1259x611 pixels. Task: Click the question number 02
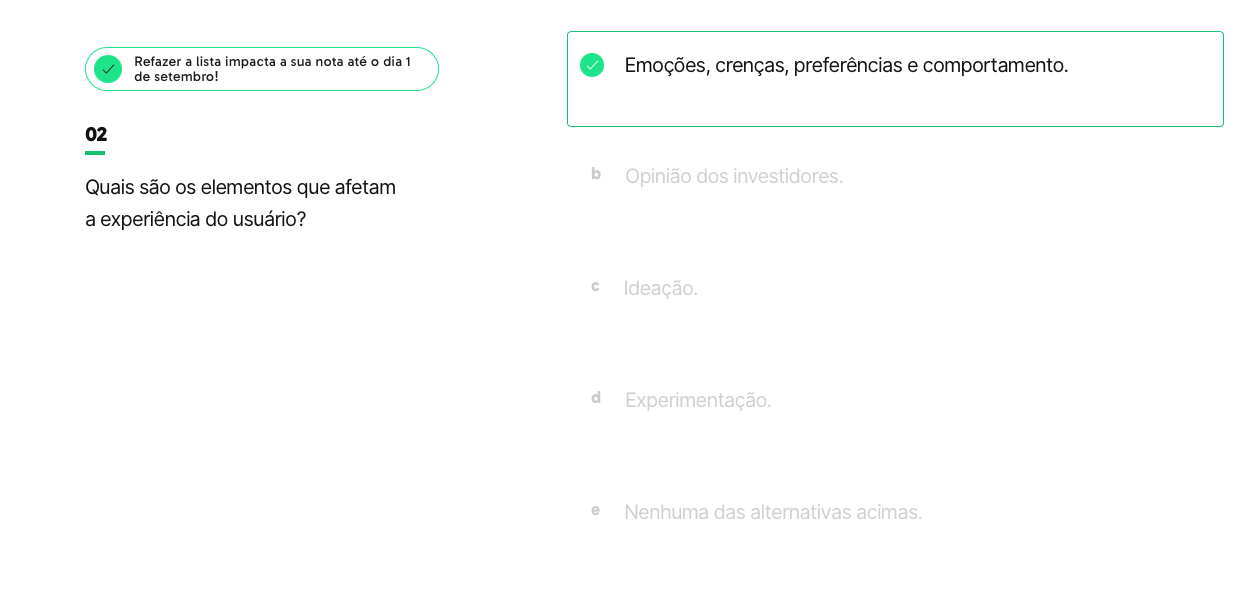(96, 134)
